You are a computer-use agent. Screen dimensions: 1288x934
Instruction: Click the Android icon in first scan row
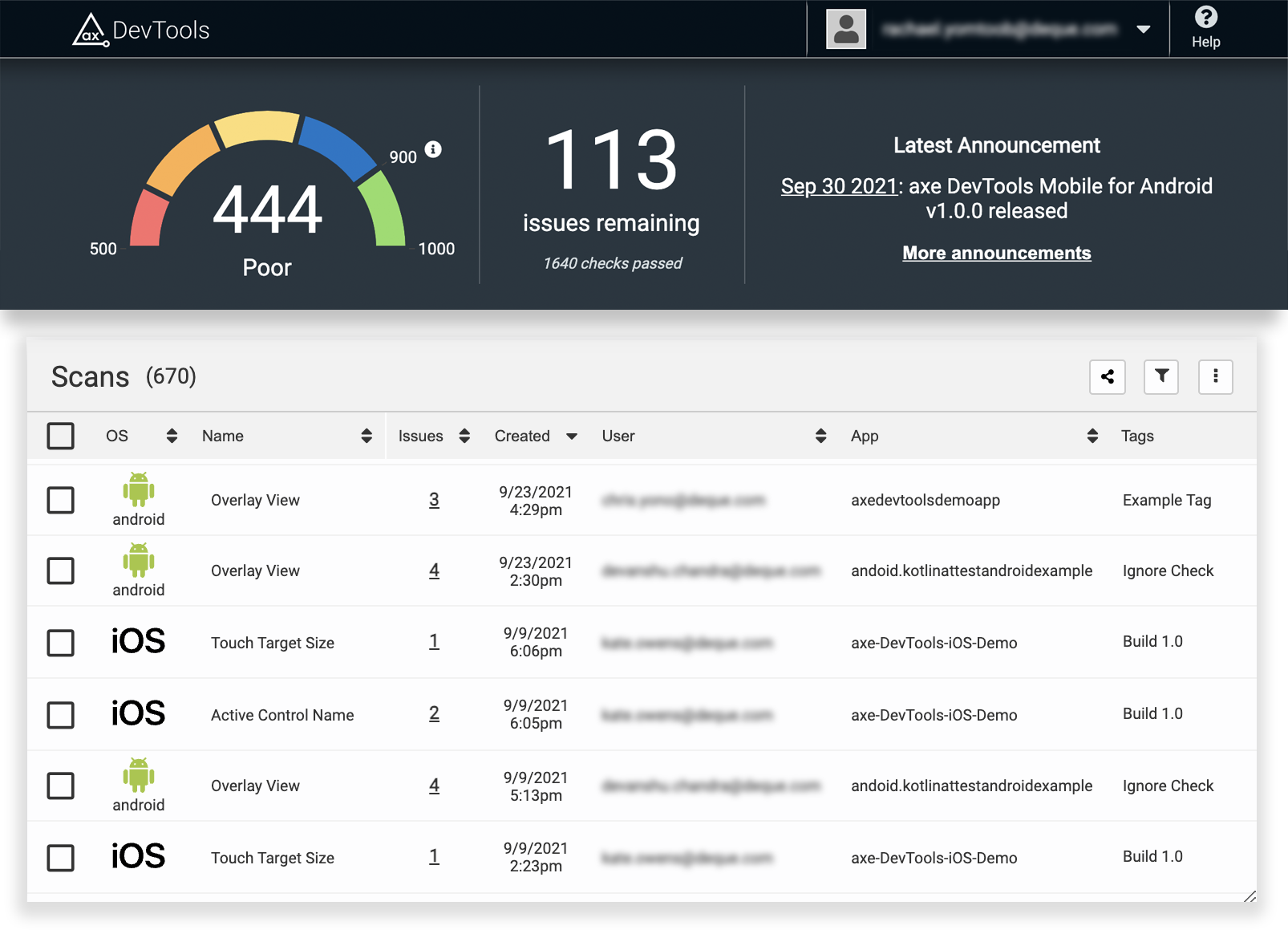[x=138, y=489]
